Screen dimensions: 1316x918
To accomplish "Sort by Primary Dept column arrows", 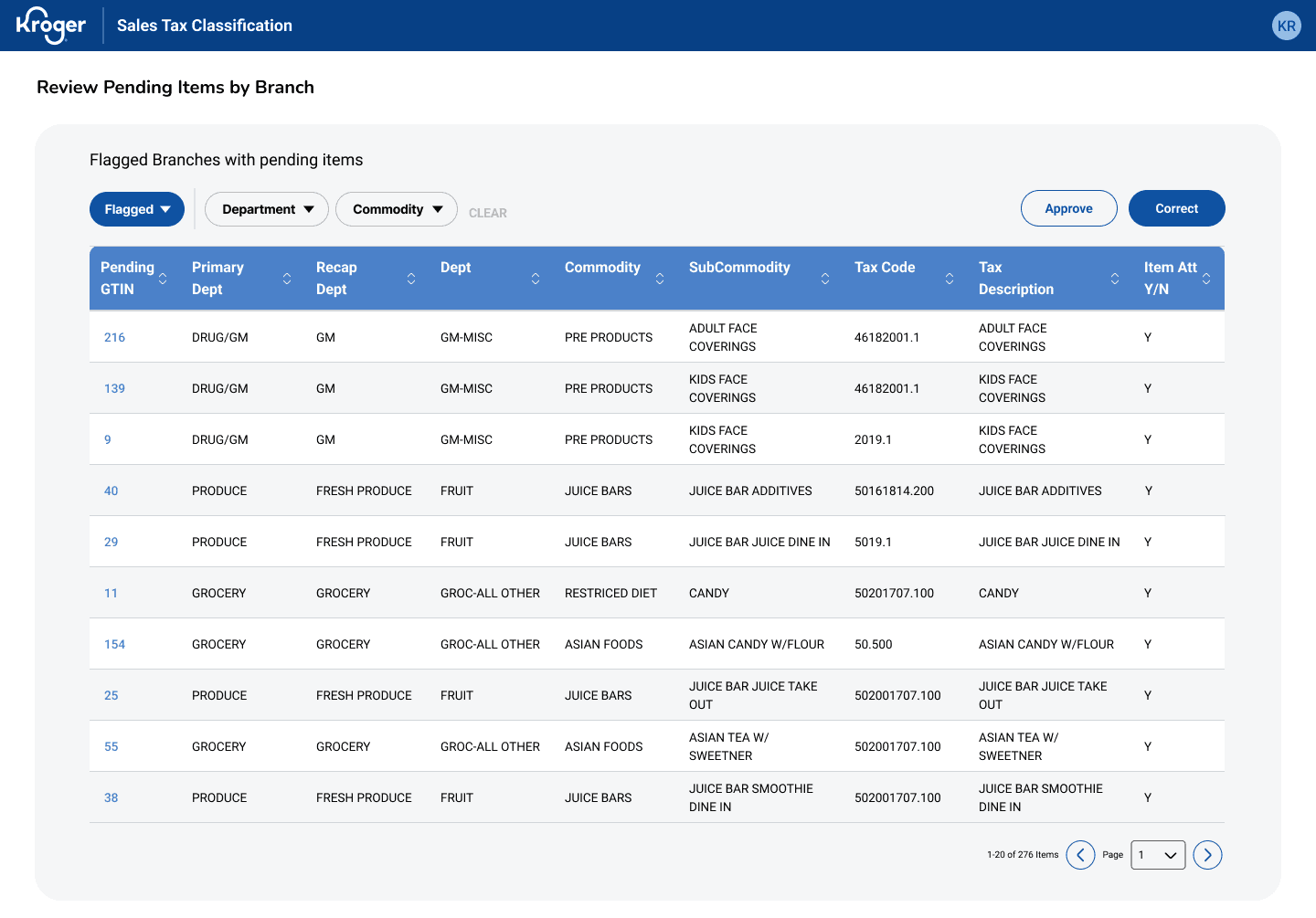I will [x=287, y=279].
